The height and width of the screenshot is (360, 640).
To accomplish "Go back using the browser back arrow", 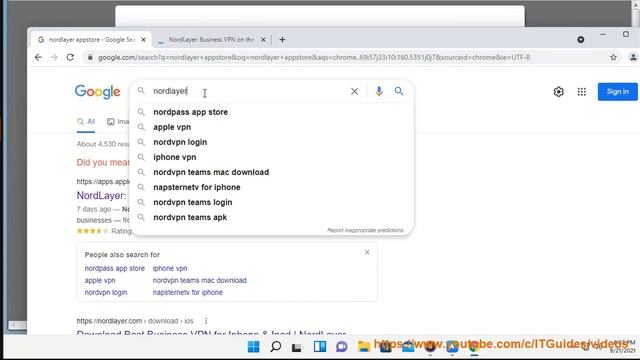I will coord(38,58).
